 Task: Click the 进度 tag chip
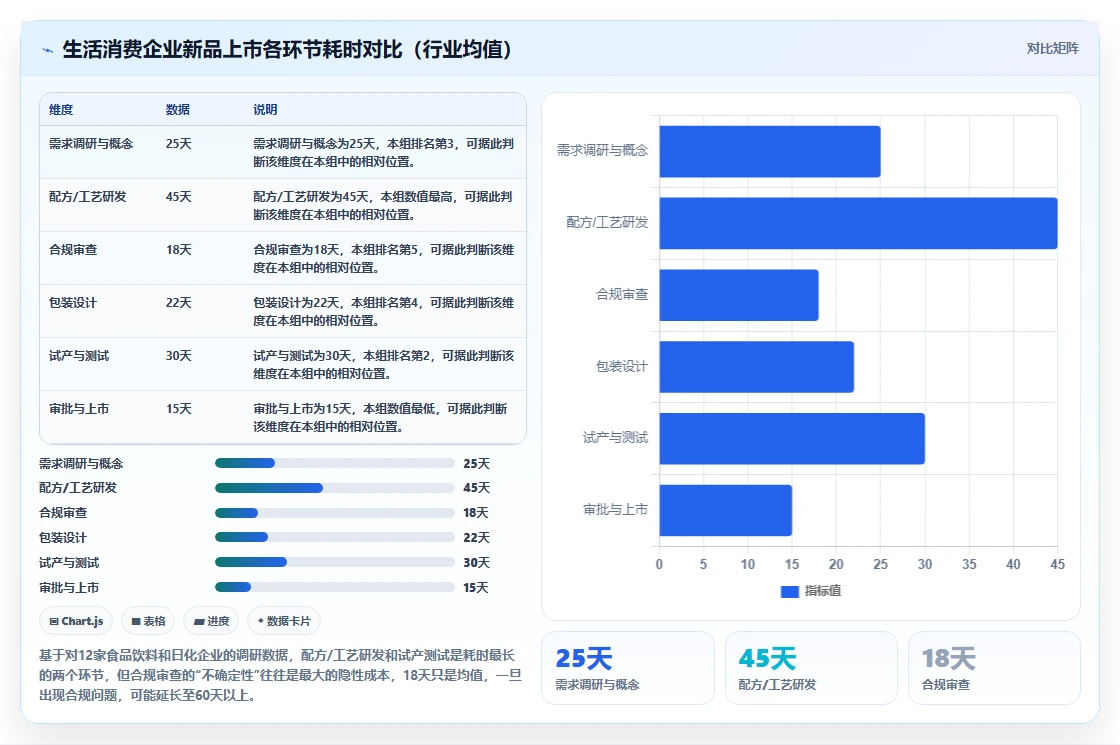[211, 621]
